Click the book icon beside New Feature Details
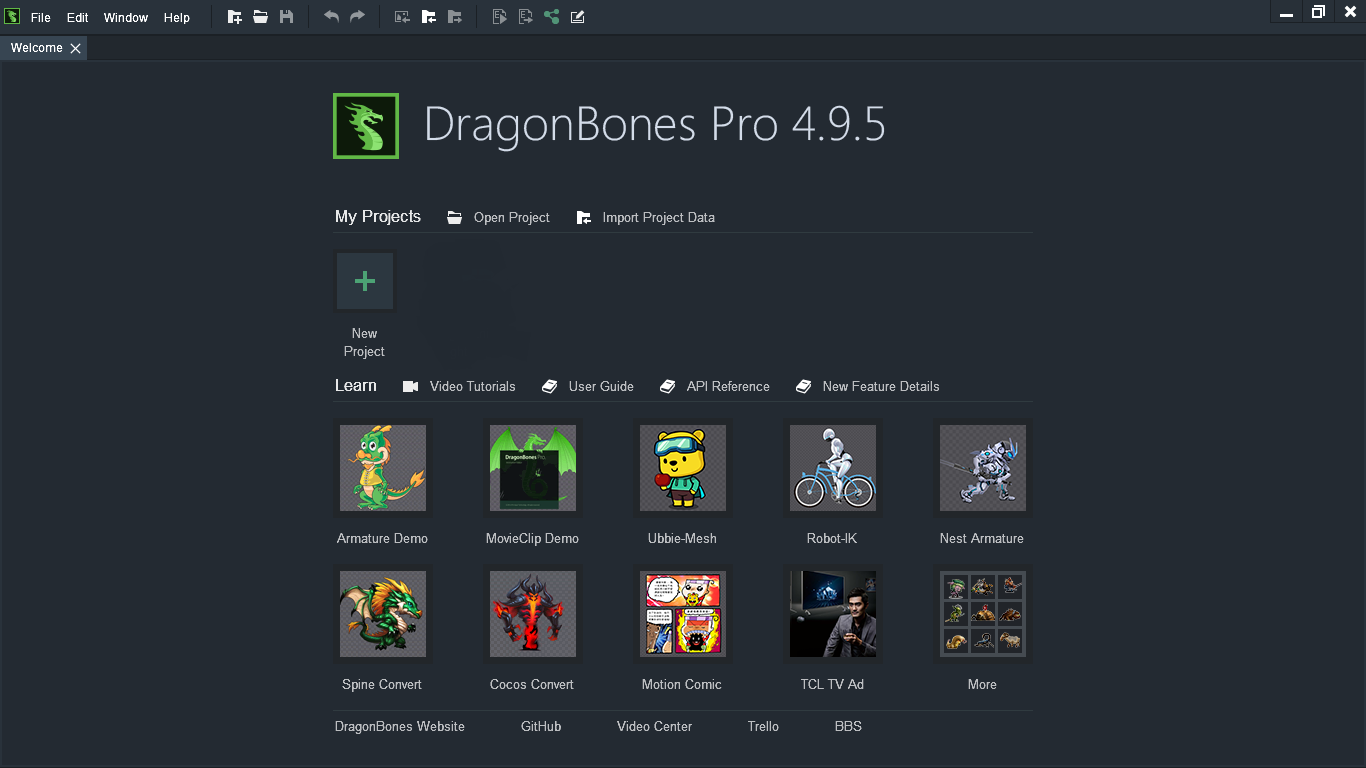1366x768 pixels. [804, 386]
